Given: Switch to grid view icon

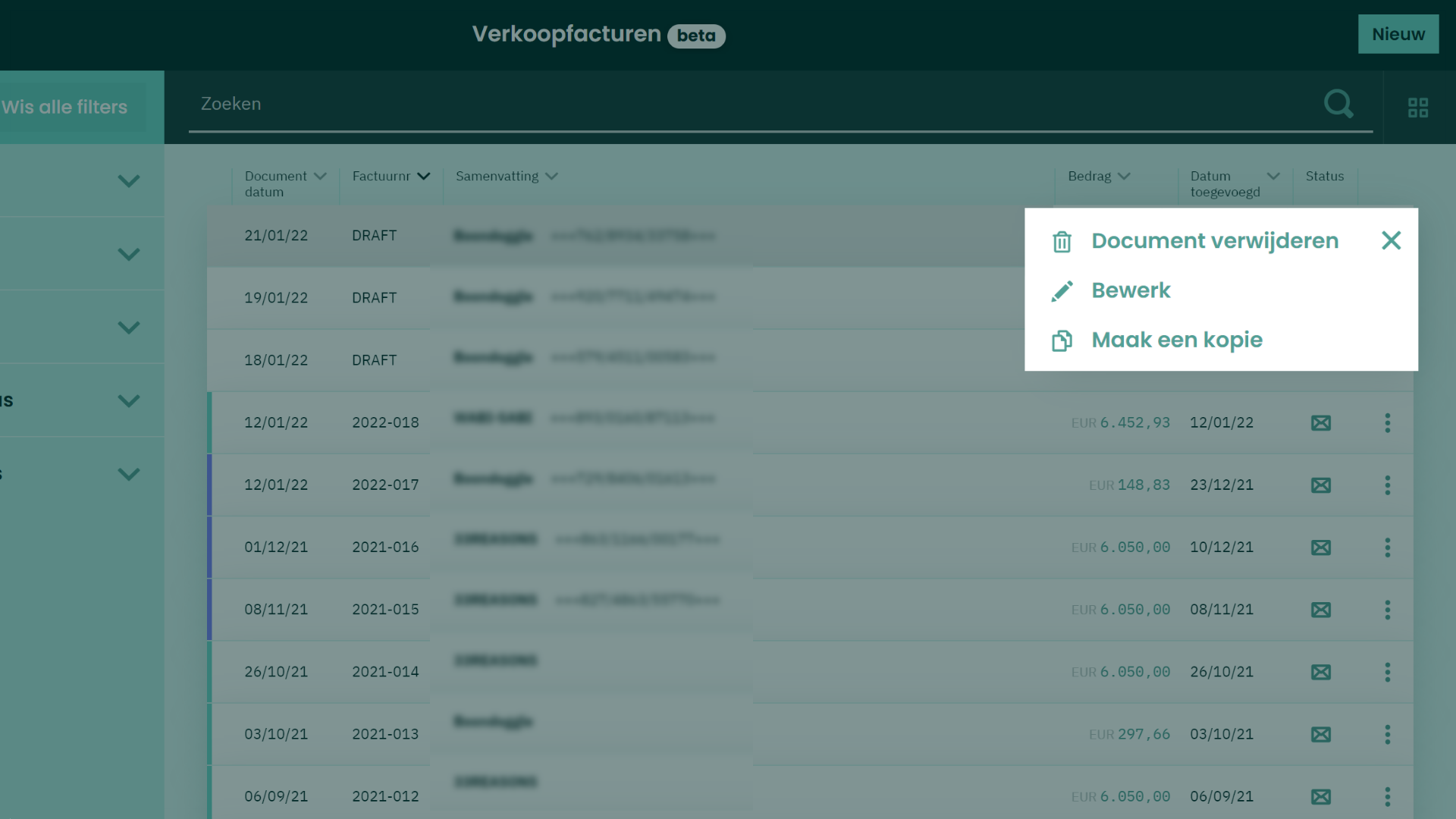Looking at the screenshot, I should point(1418,108).
